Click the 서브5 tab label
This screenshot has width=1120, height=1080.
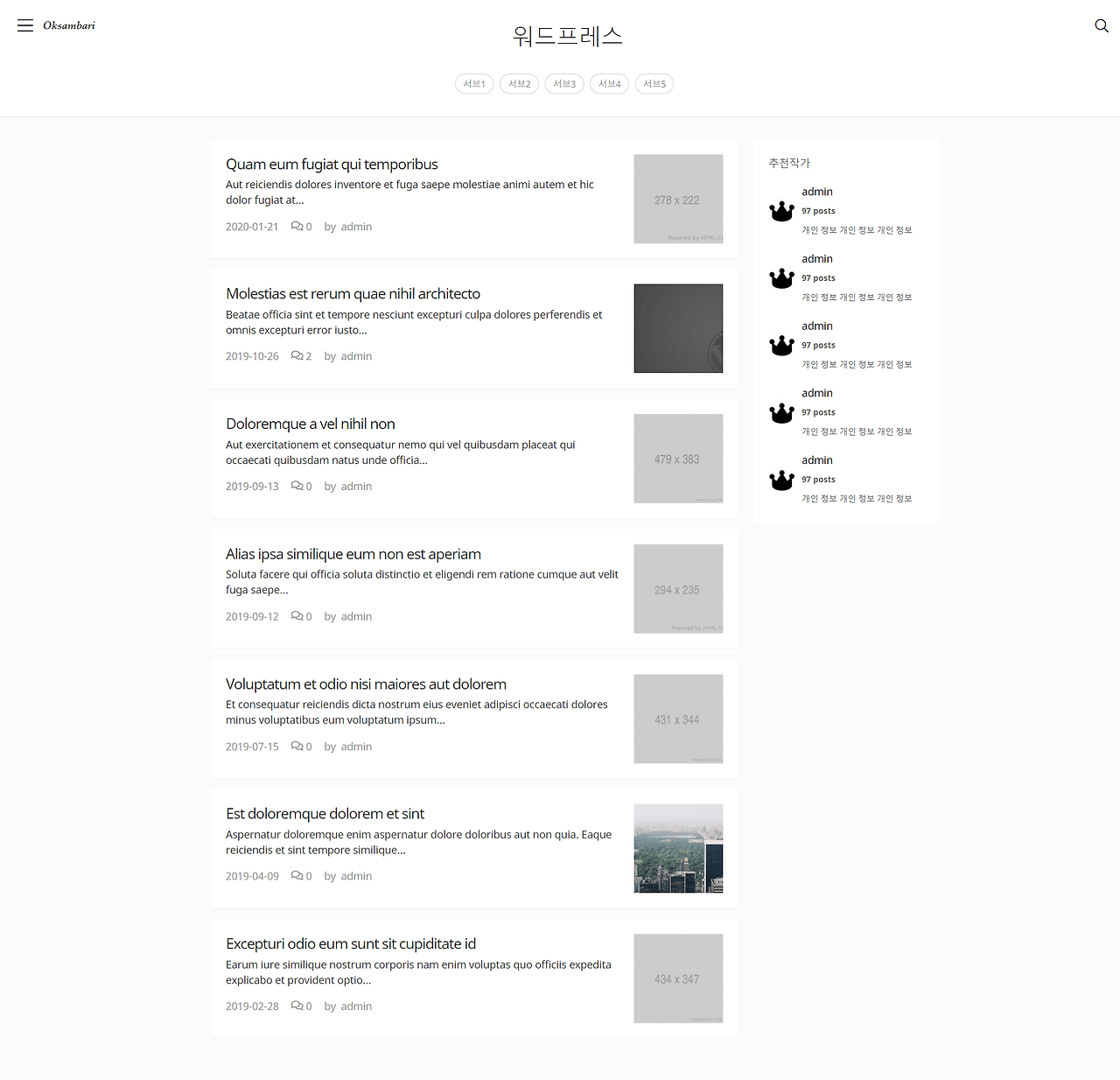pos(654,83)
